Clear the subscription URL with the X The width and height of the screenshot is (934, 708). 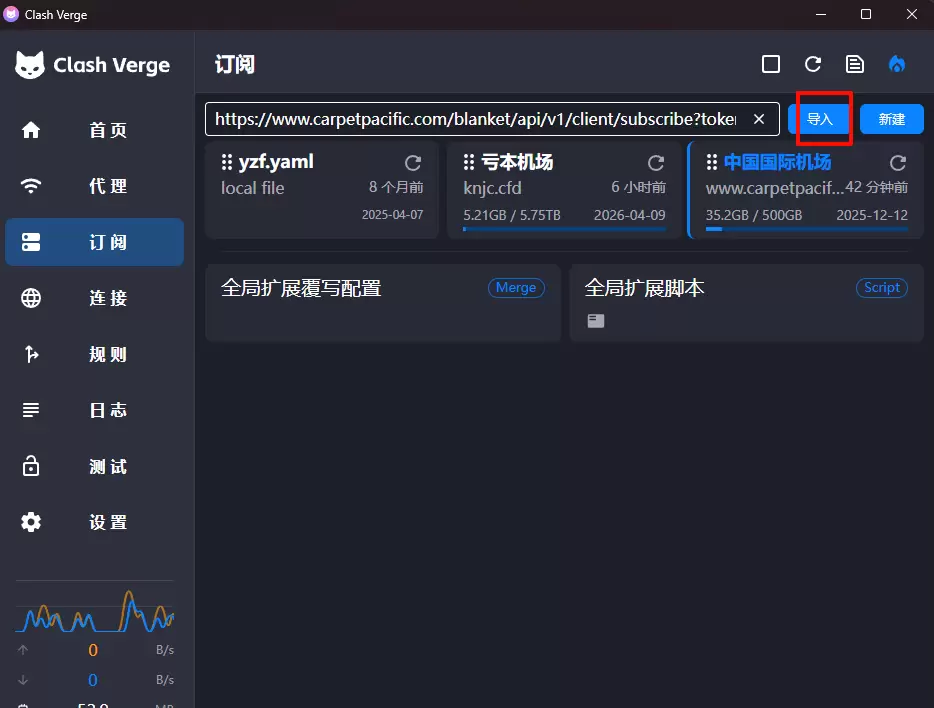[758, 118]
